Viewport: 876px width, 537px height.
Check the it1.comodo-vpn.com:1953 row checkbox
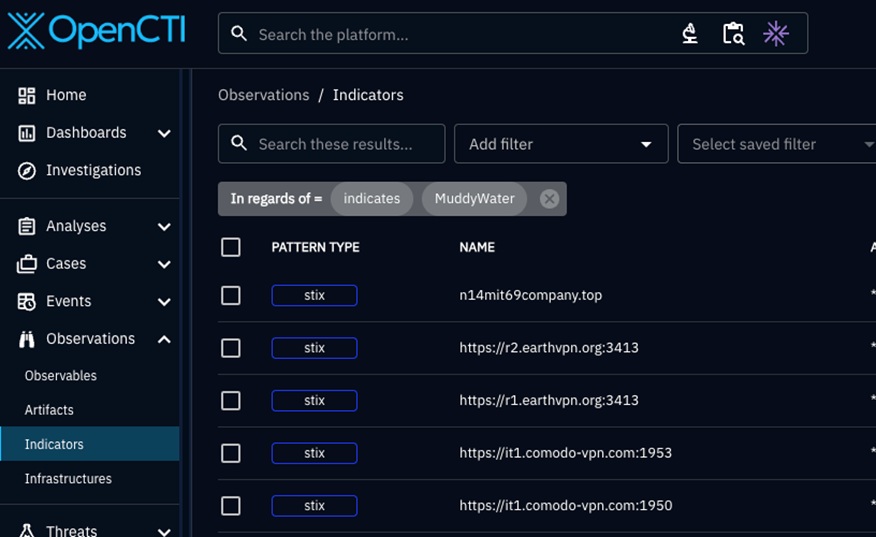pos(231,453)
